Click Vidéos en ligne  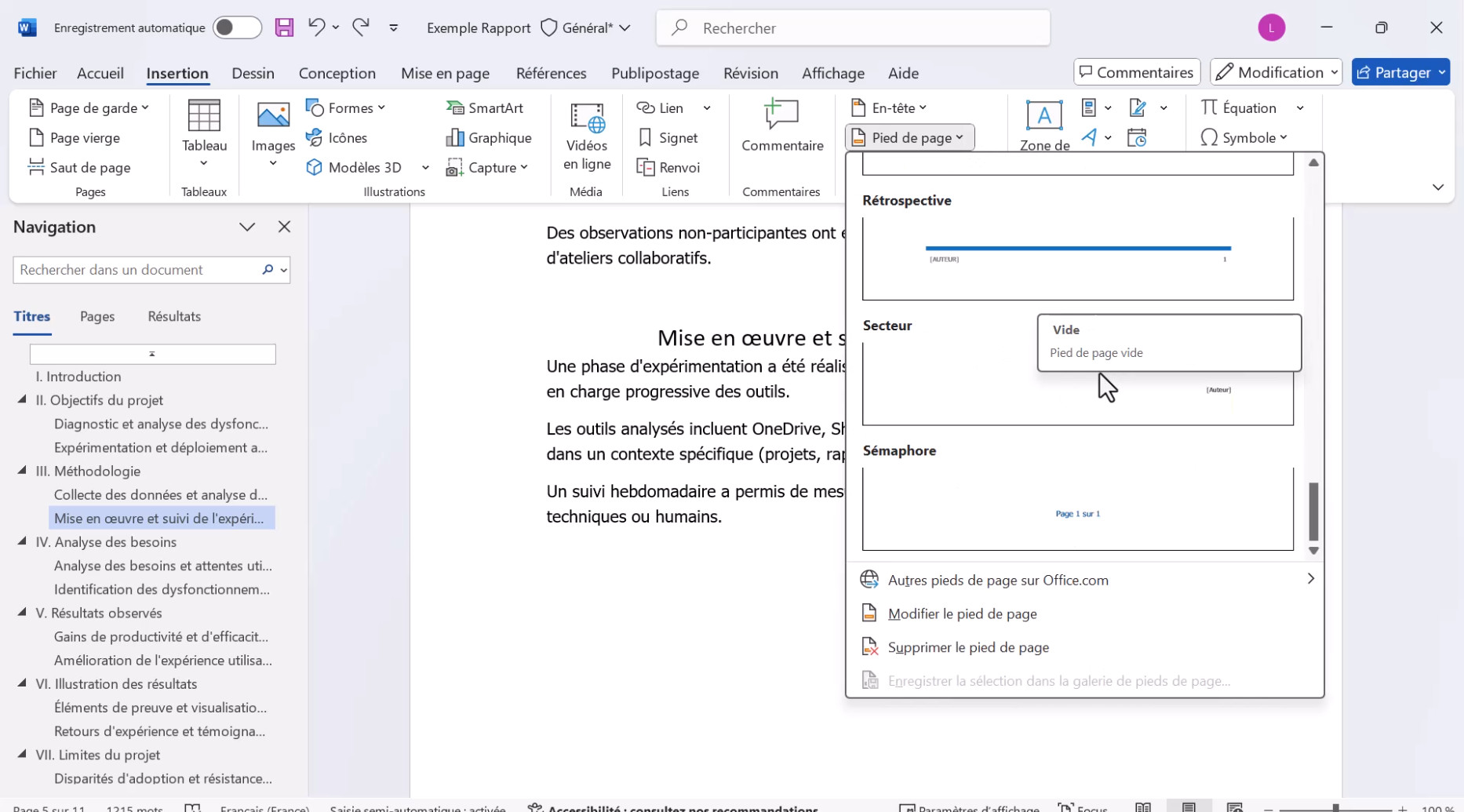pyautogui.click(x=587, y=137)
